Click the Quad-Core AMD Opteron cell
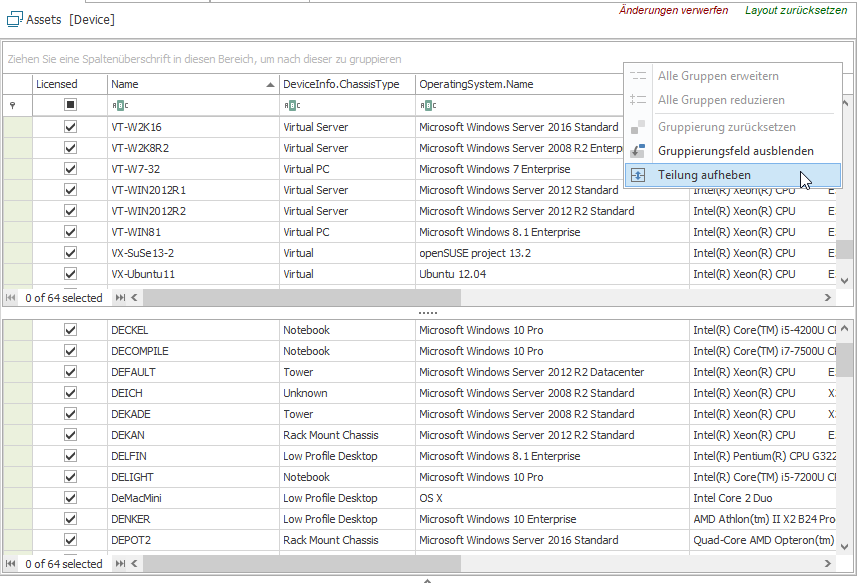 (x=764, y=540)
